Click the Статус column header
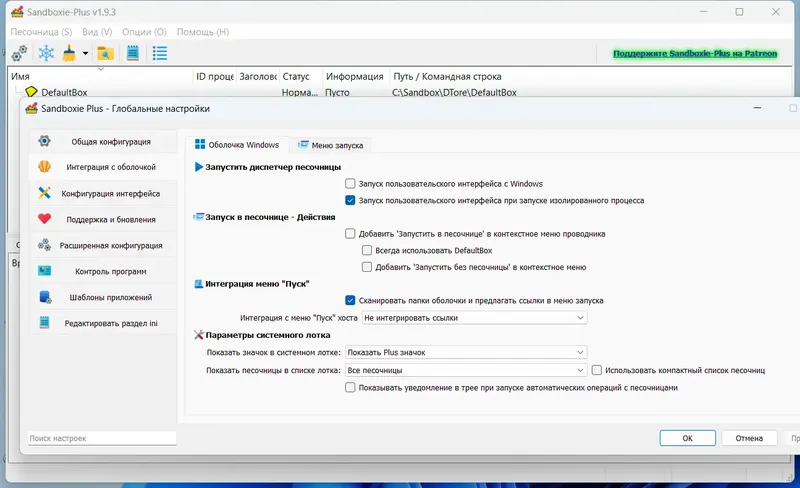The image size is (800, 488). point(301,76)
